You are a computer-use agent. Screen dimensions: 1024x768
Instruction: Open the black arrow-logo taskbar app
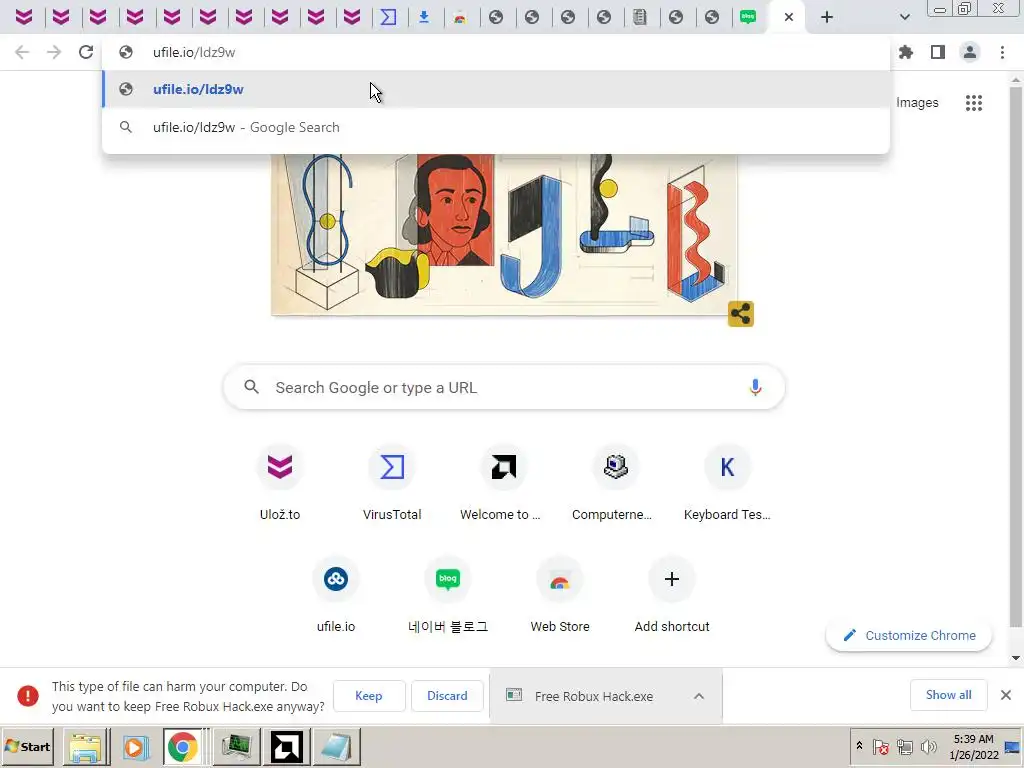point(287,746)
